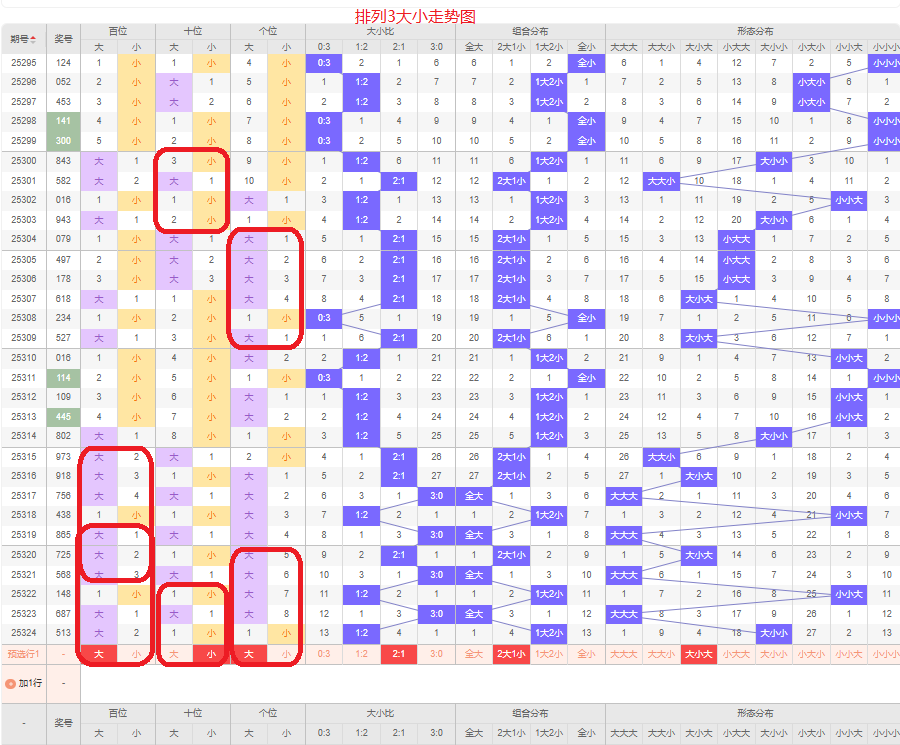Select 全小 in the 预选行1 row
The width and height of the screenshot is (900, 745).
click(586, 654)
